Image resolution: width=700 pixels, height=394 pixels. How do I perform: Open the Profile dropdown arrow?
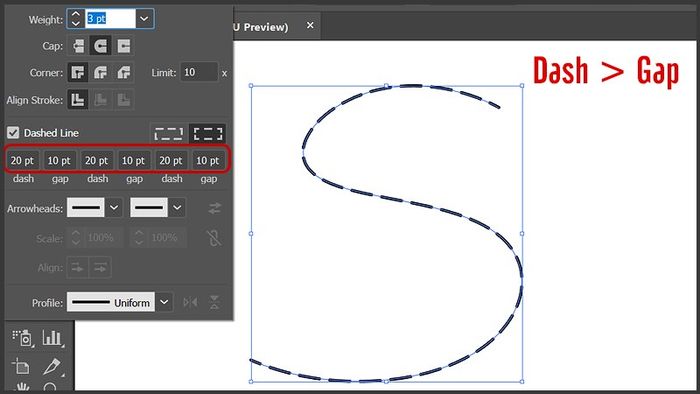[164, 302]
